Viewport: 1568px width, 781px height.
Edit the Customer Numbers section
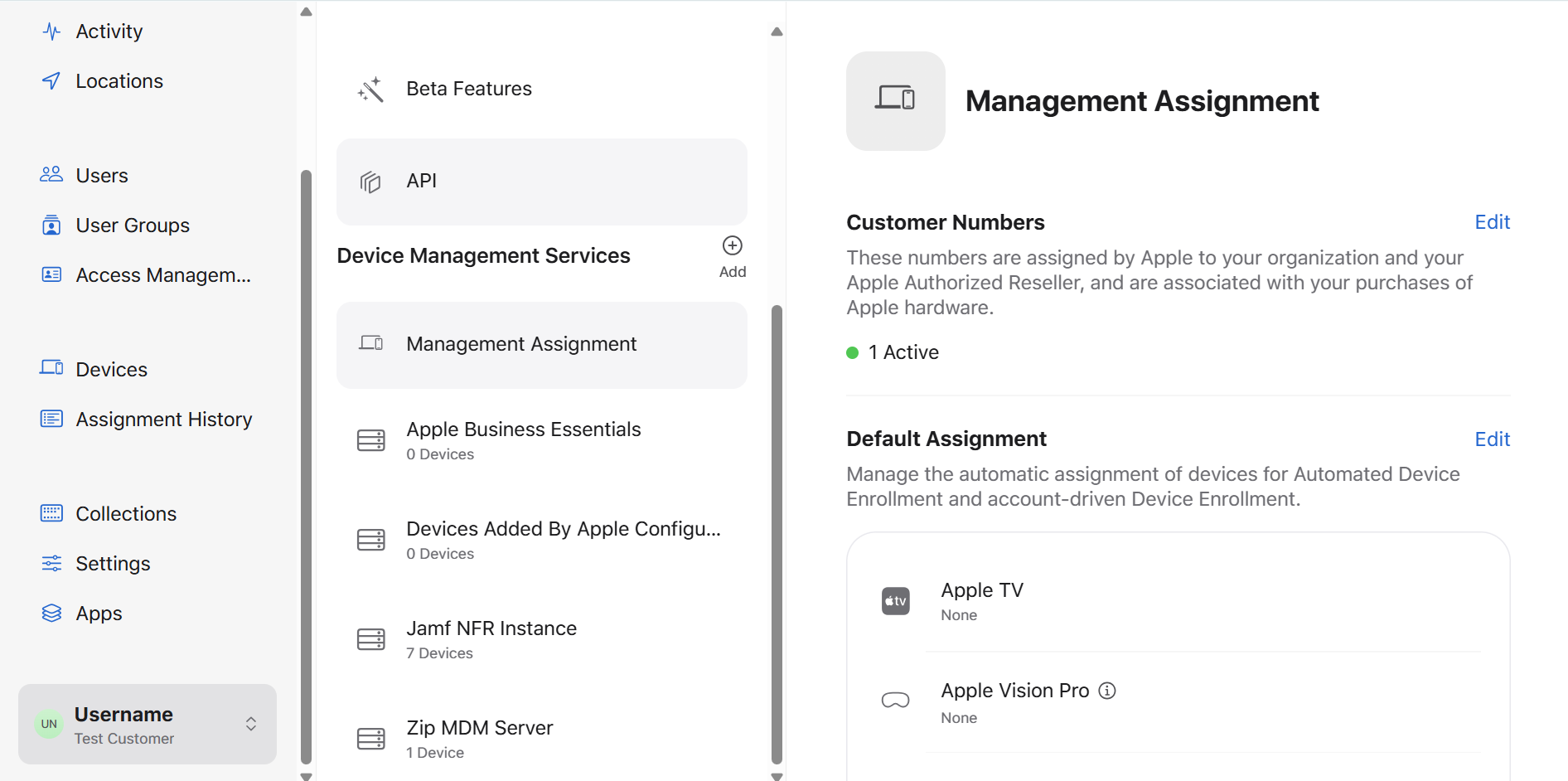[1492, 222]
